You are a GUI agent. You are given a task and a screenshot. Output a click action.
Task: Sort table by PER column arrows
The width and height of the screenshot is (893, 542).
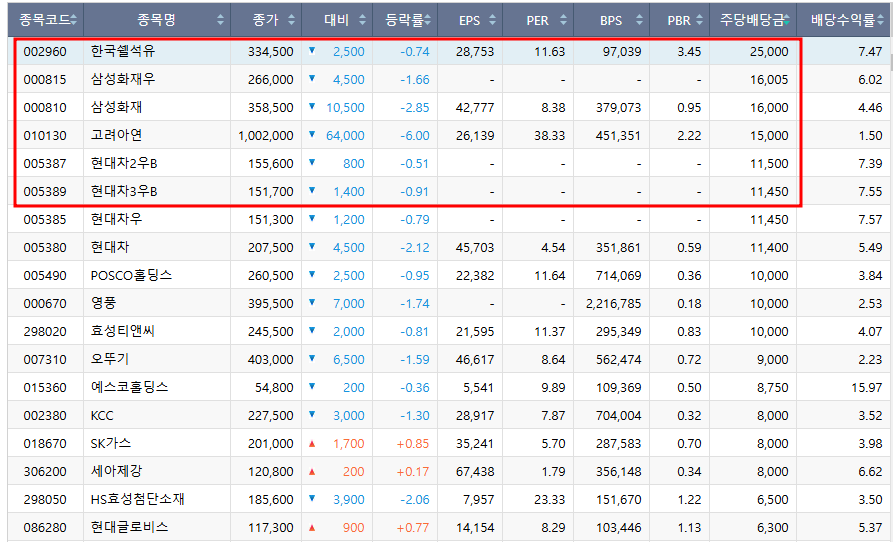(x=563, y=20)
